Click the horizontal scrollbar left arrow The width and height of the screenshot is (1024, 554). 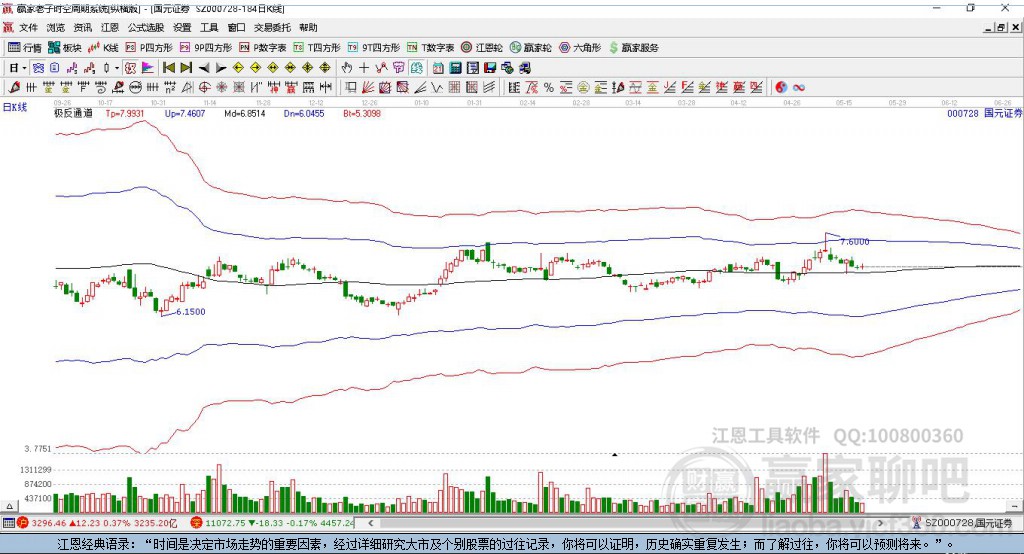pos(370,523)
